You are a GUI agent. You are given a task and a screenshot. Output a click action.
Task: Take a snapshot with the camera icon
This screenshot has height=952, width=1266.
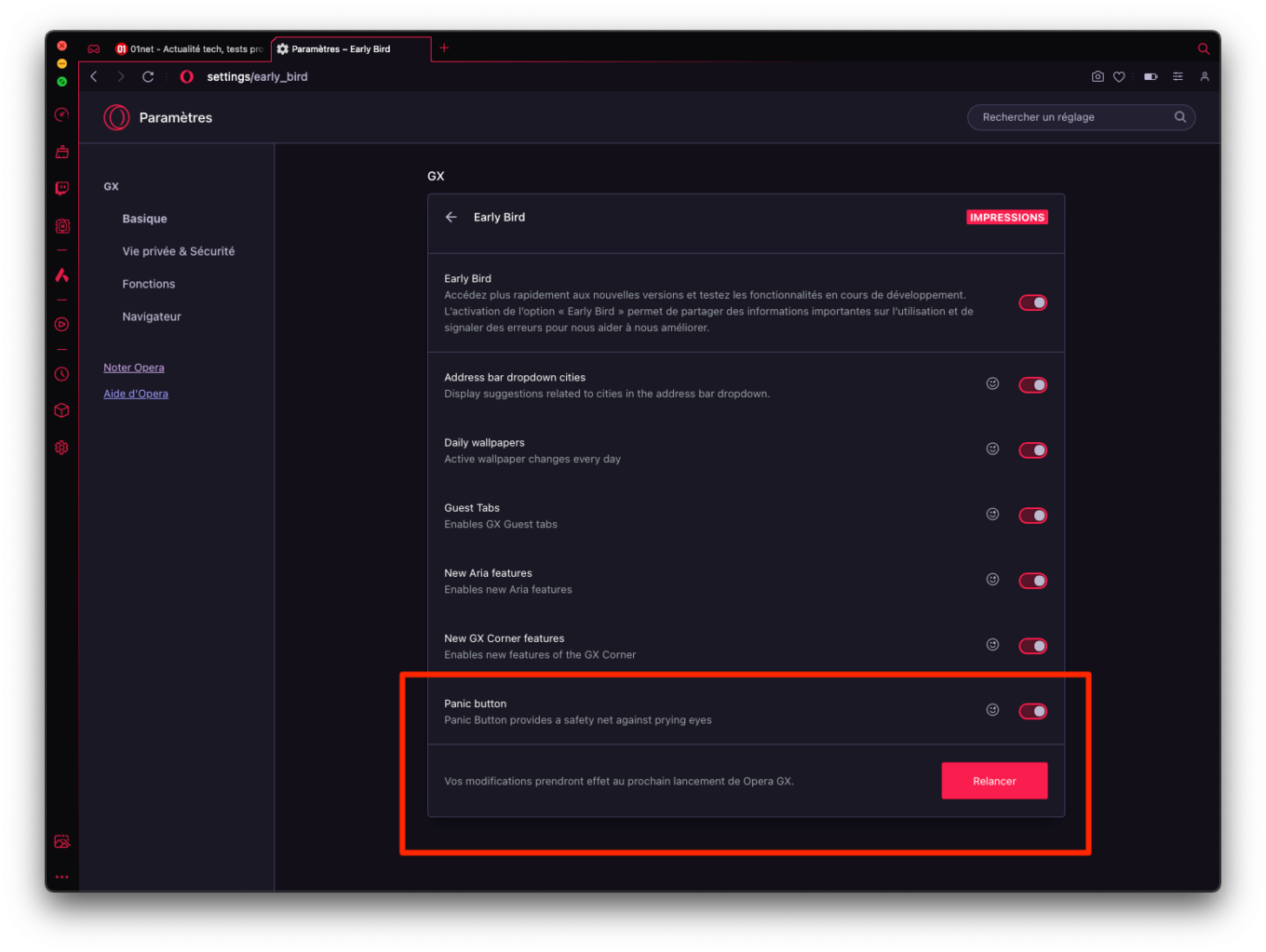point(1098,76)
